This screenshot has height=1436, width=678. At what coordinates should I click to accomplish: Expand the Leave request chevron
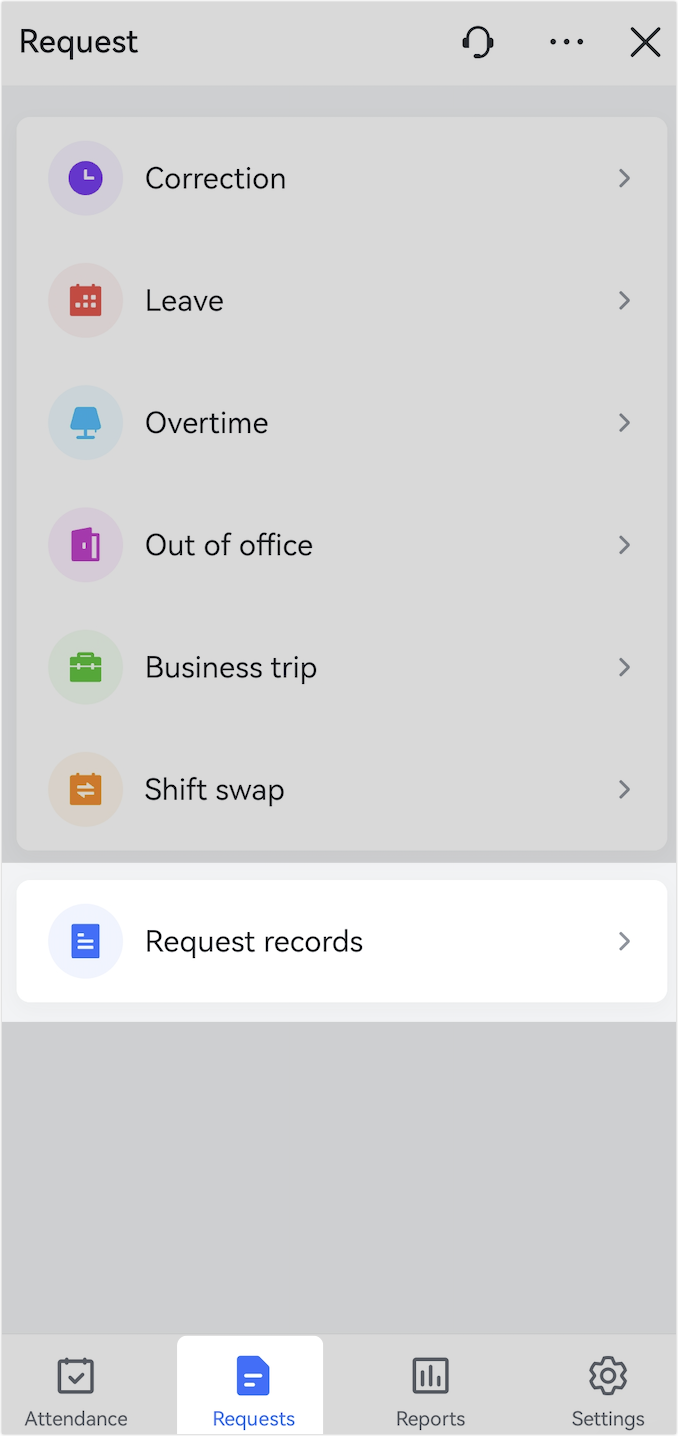624,300
